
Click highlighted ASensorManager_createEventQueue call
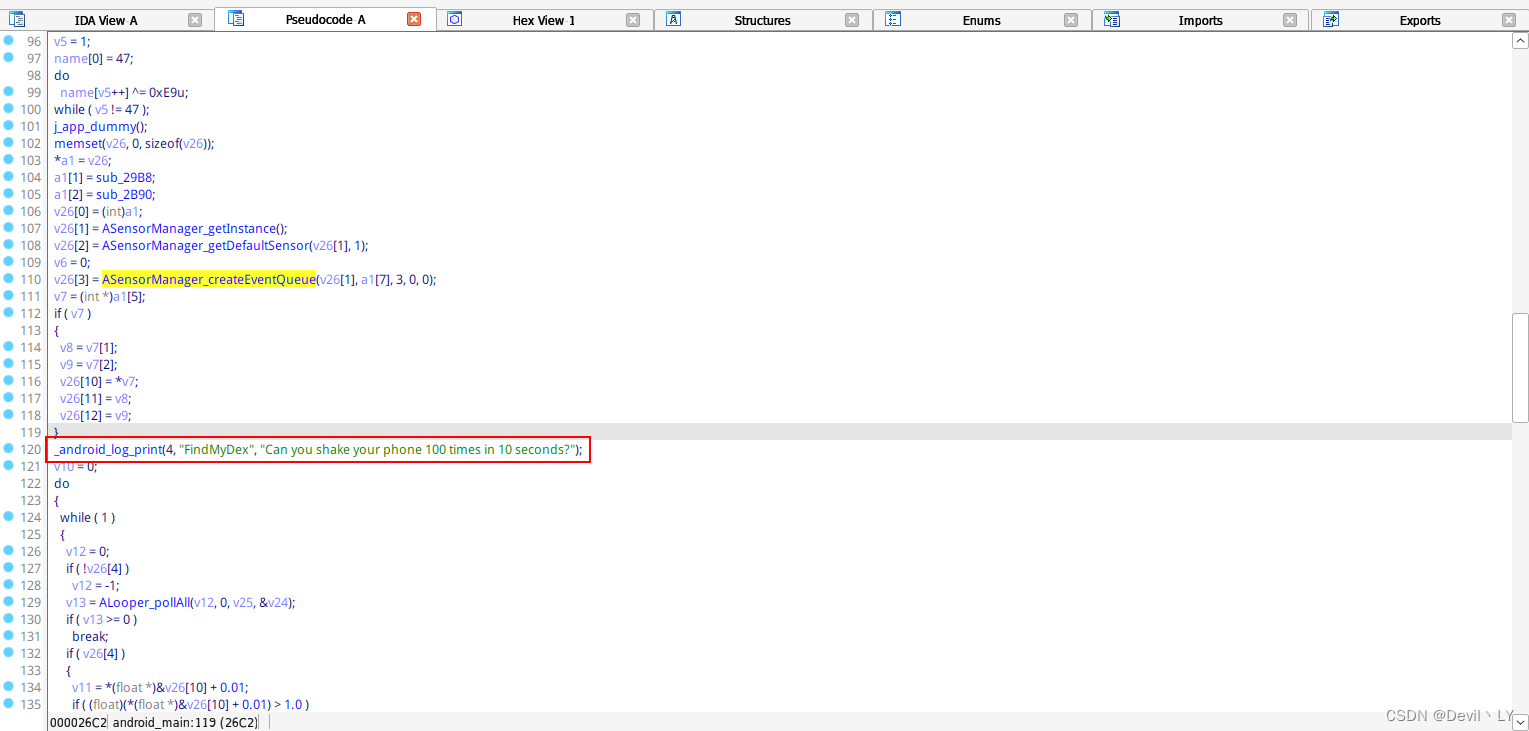click(x=208, y=279)
